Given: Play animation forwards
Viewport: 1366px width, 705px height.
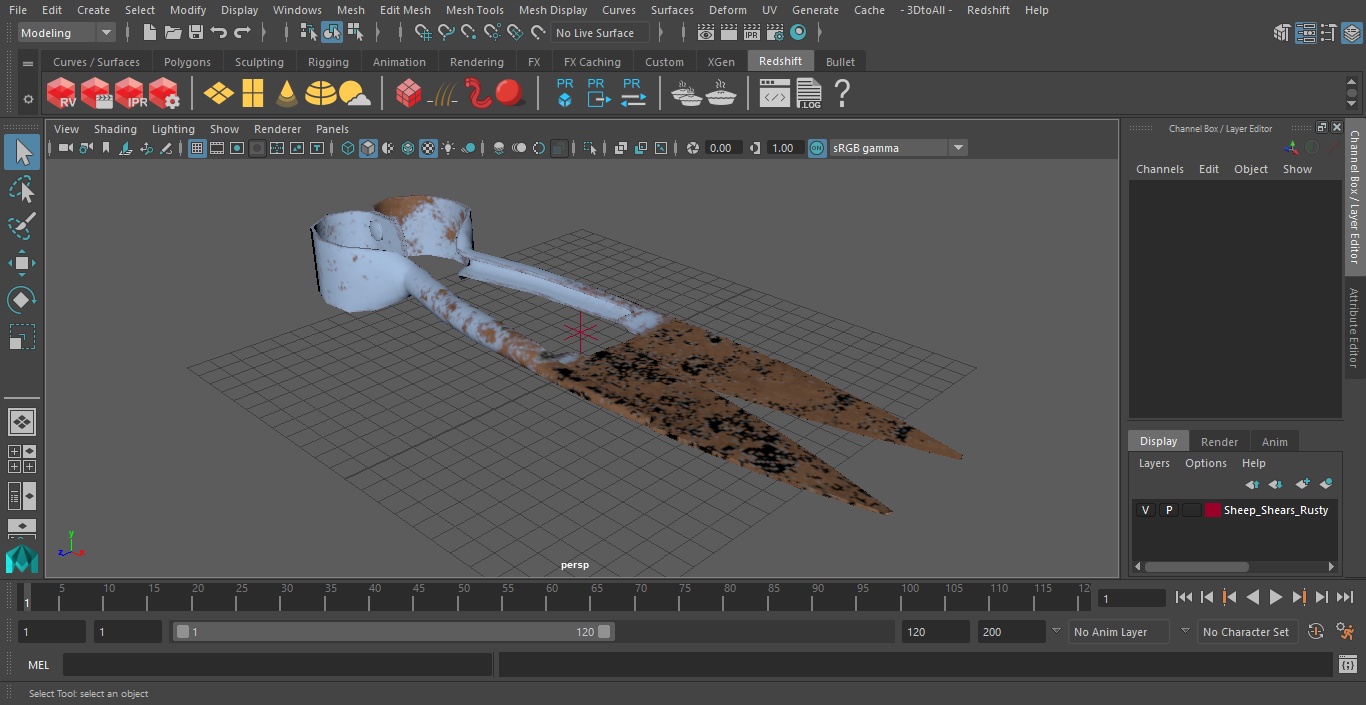Looking at the screenshot, I should pyautogui.click(x=1275, y=597).
